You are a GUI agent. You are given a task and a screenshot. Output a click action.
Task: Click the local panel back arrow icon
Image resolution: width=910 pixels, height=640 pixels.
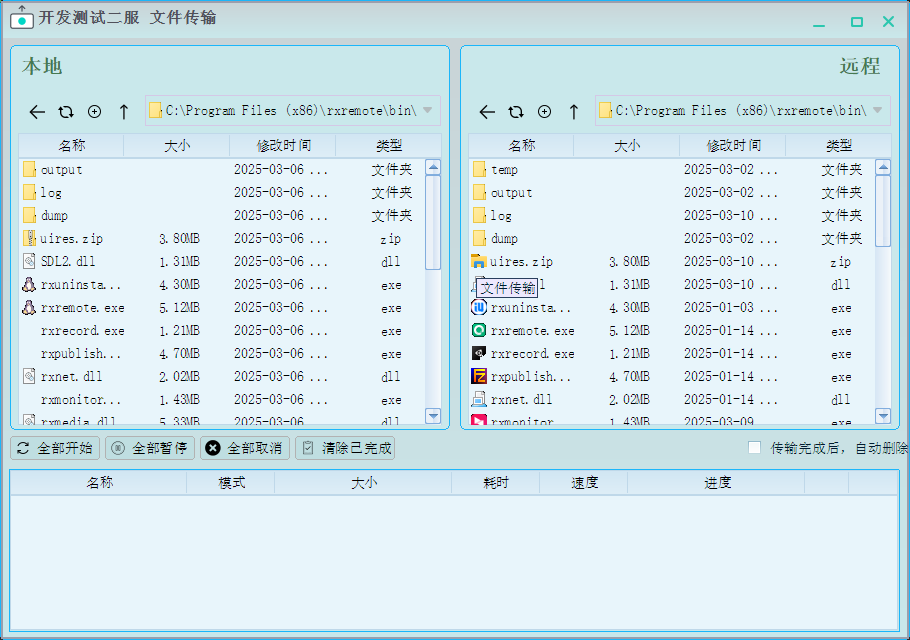37,112
